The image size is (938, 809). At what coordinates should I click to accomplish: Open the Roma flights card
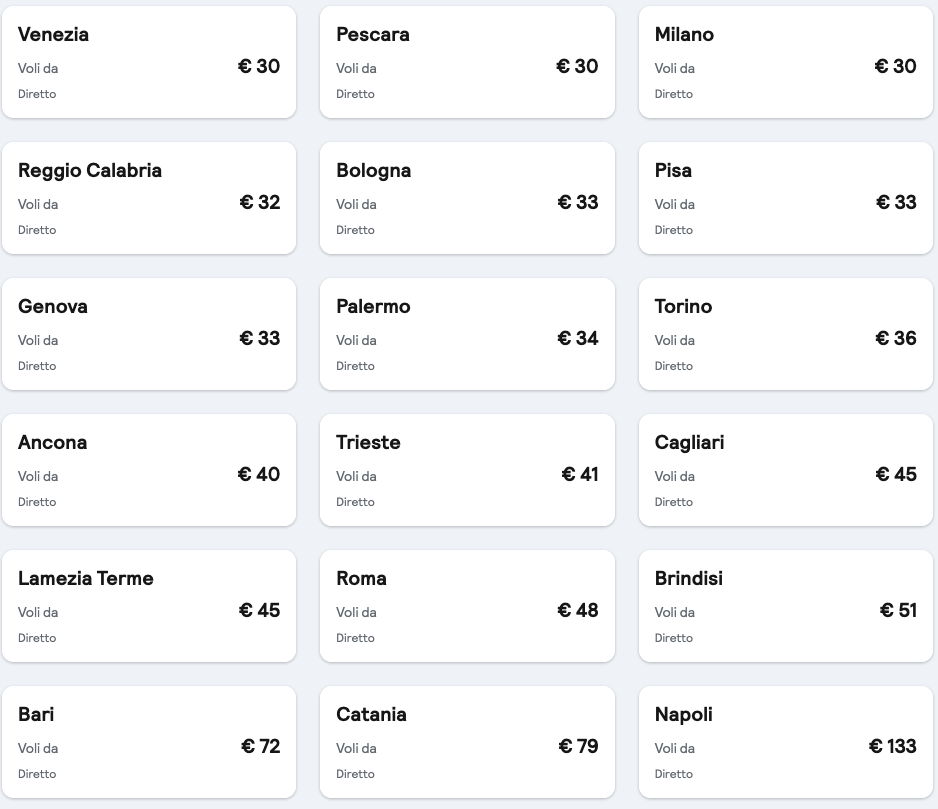[x=467, y=605]
